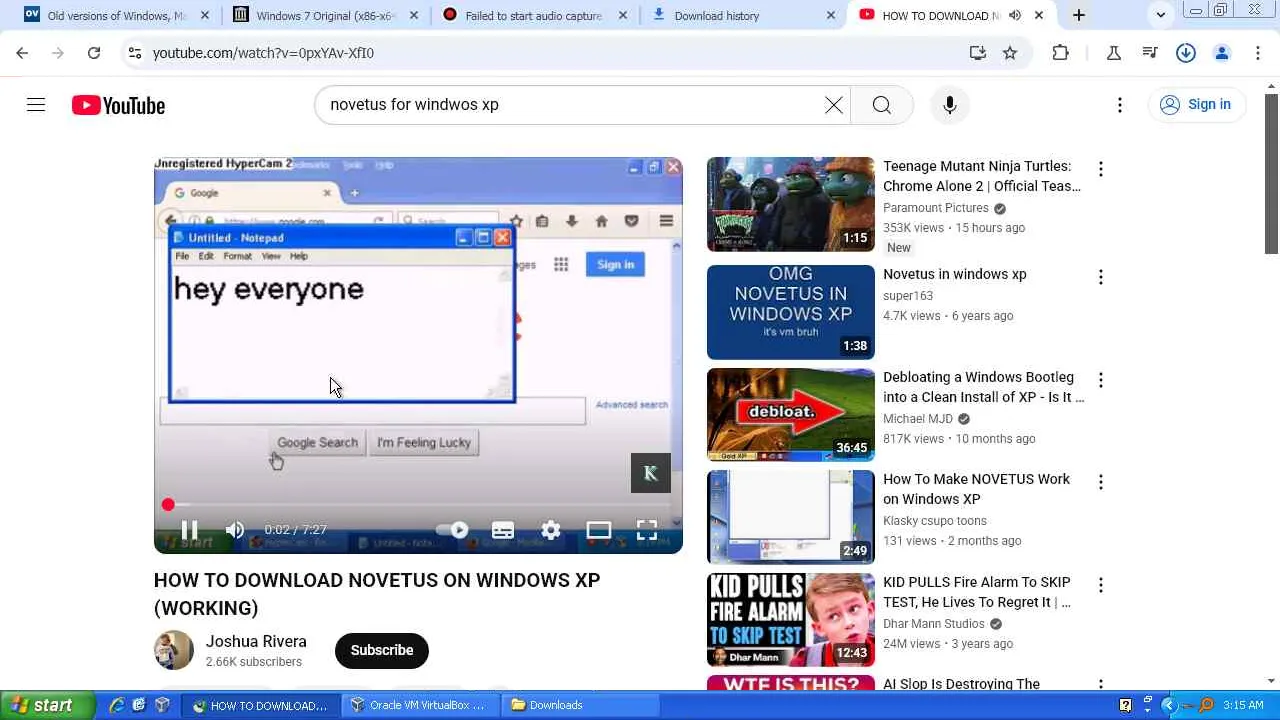Open Chrome three-dot main menu
This screenshot has width=1280, height=720.
[x=1258, y=53]
